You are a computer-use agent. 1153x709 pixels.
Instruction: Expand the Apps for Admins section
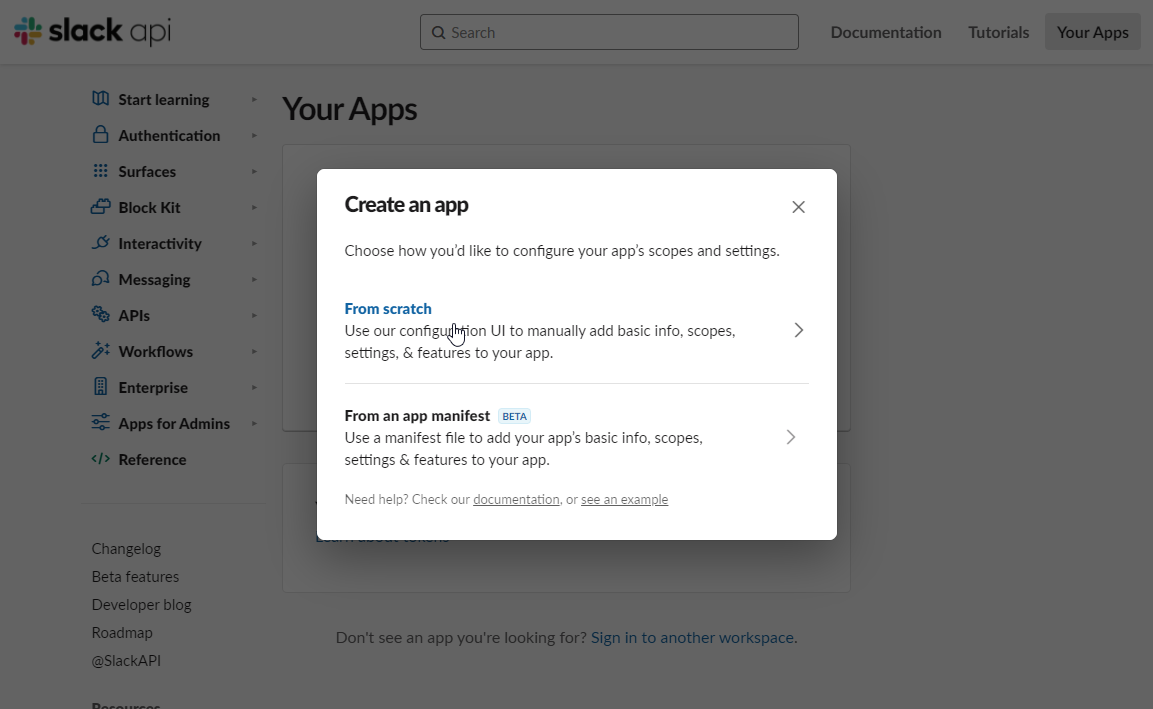click(254, 423)
